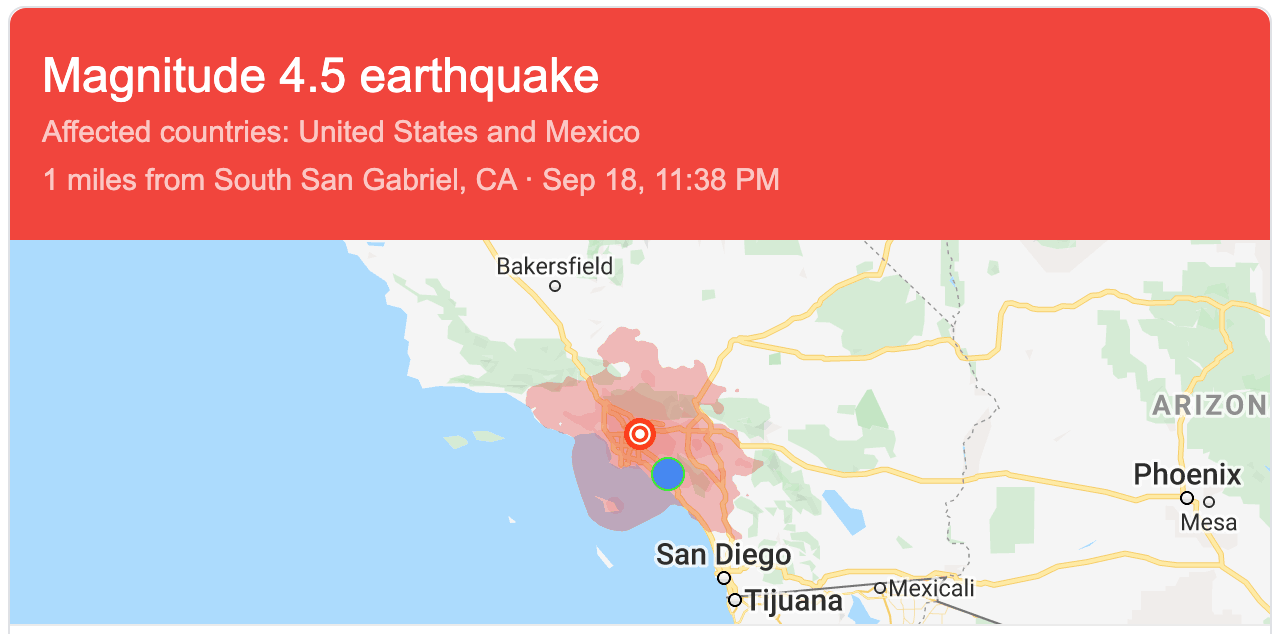
Task: Select the Bakersfield city marker circle
Action: pyautogui.click(x=555, y=286)
